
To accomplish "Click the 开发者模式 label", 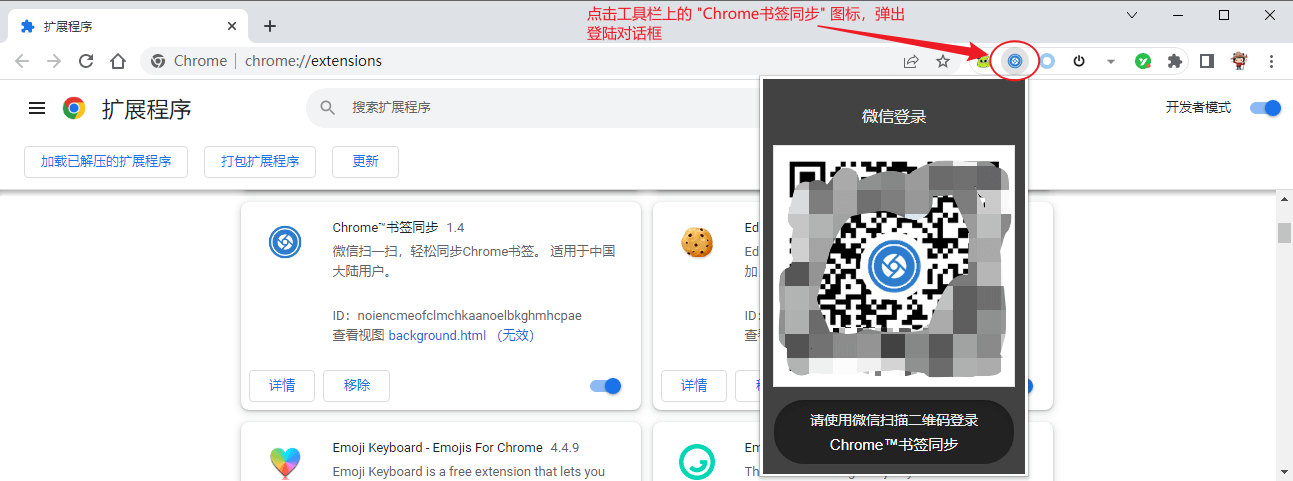I will click(1198, 107).
